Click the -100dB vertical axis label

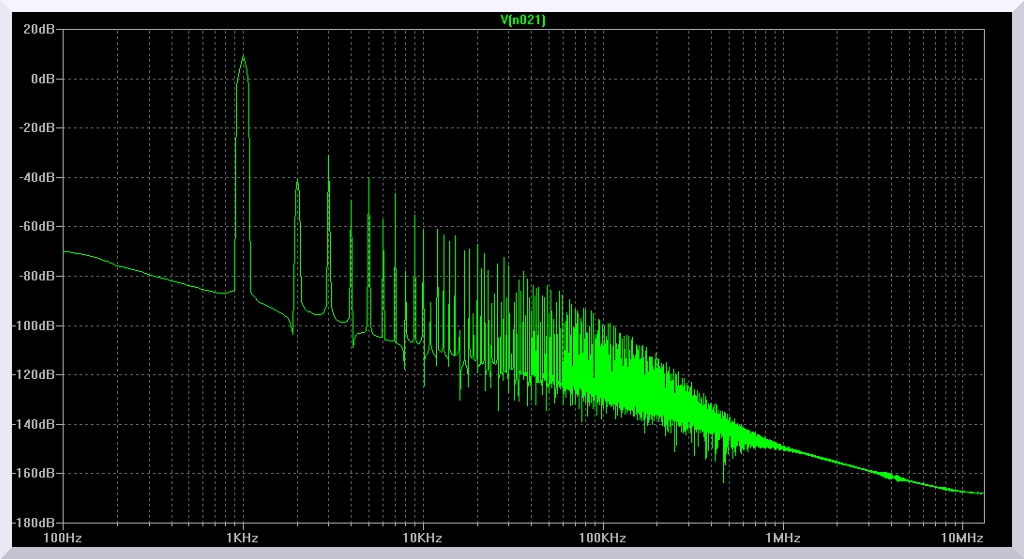[x=34, y=326]
